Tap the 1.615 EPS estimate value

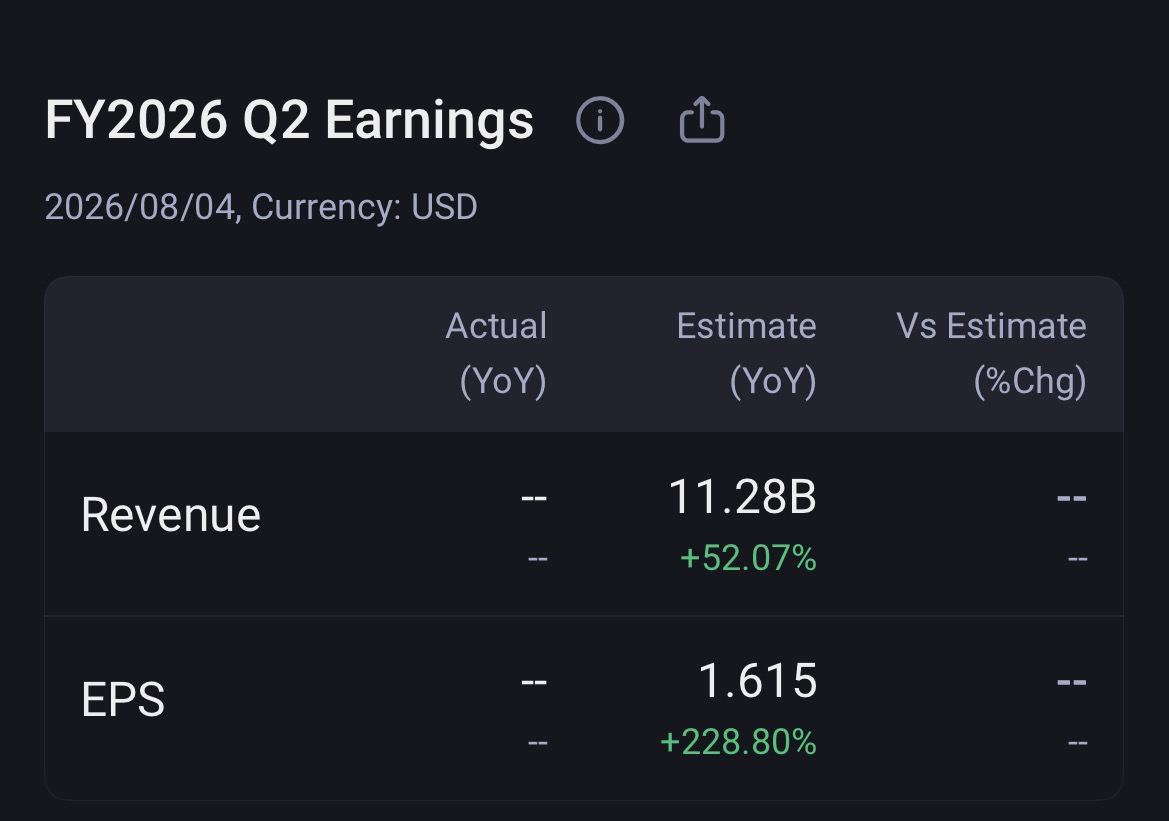click(757, 681)
